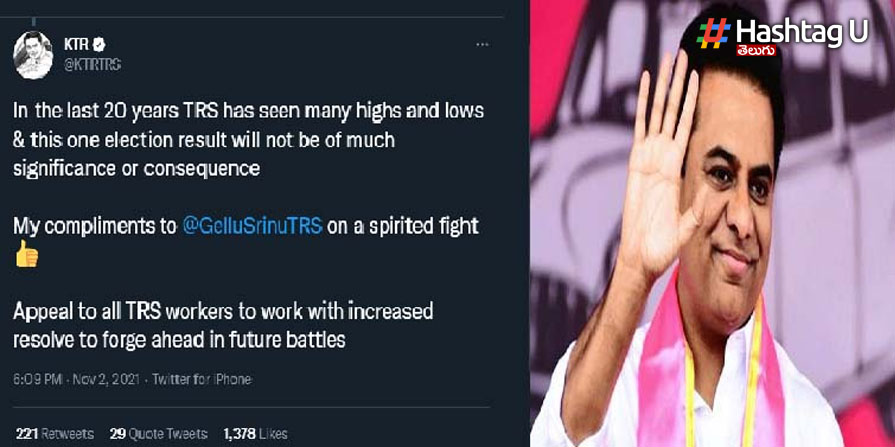Click the tweet's first paragraph text
This screenshot has width=895, height=447.
pos(248,139)
